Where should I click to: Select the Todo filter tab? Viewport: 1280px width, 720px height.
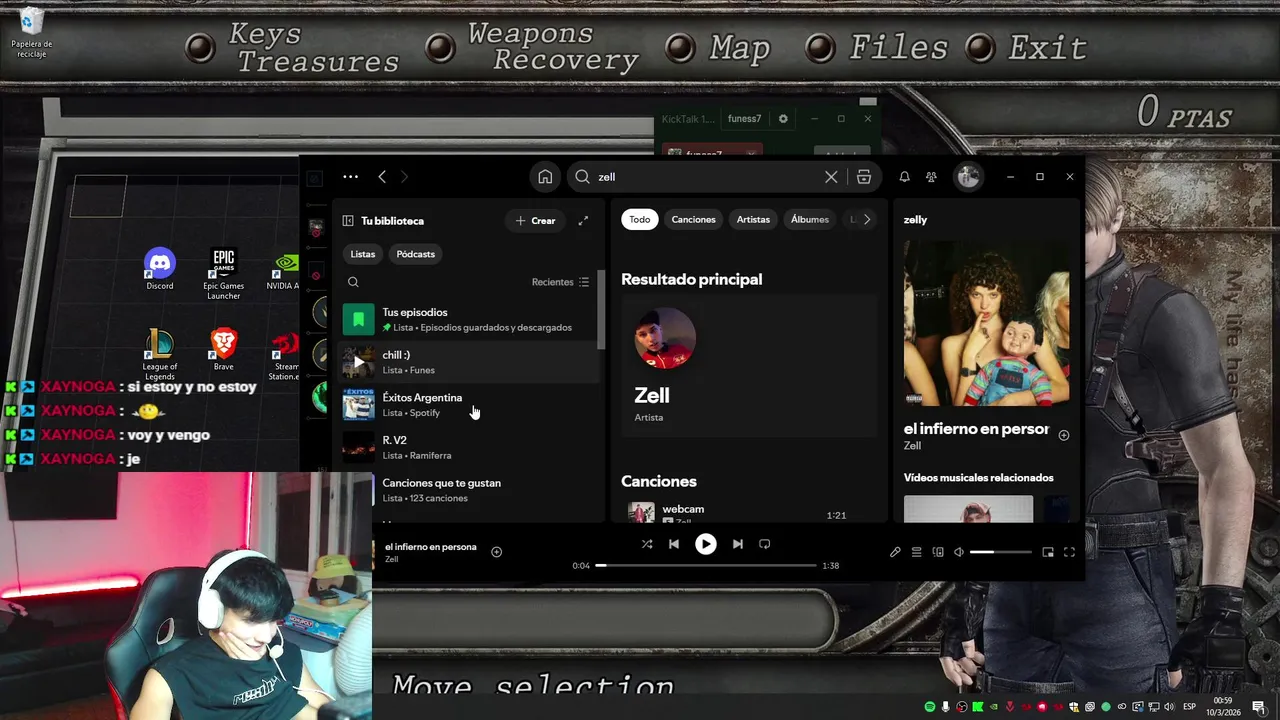[640, 220]
